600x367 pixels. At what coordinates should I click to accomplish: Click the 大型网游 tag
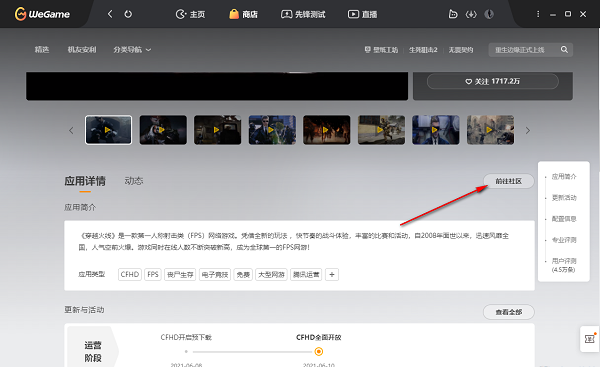click(271, 274)
